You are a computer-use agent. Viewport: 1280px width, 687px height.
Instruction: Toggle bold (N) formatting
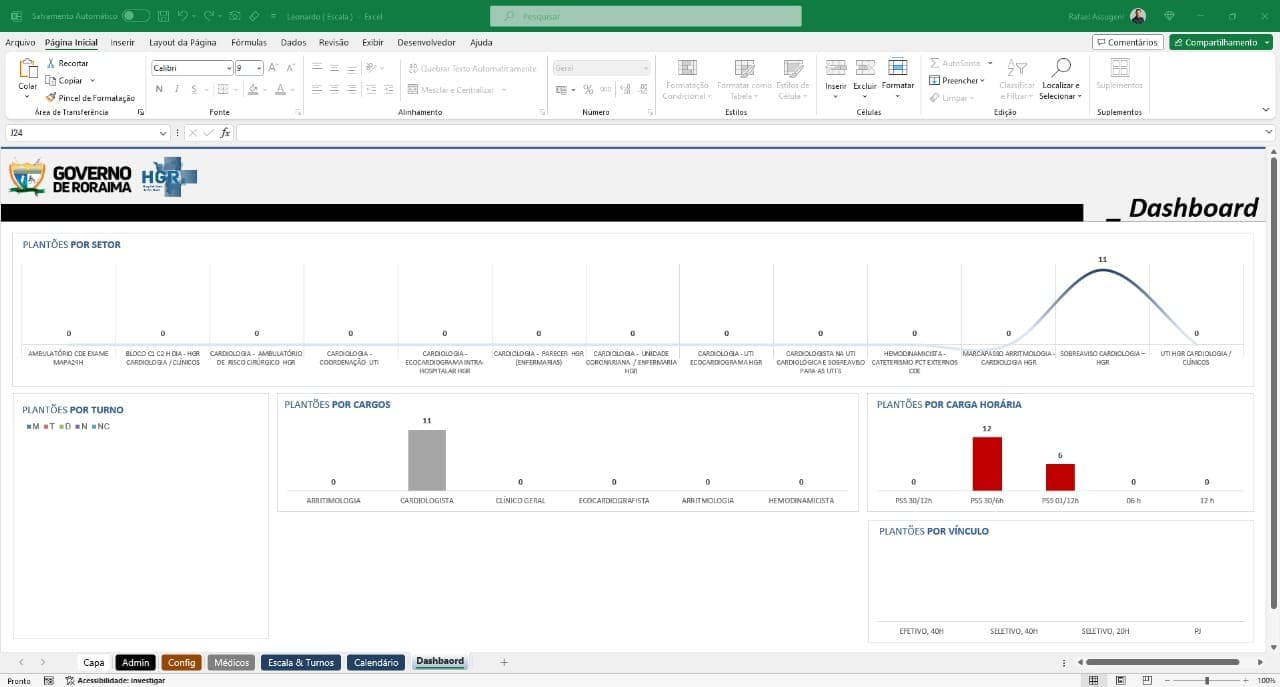(159, 89)
